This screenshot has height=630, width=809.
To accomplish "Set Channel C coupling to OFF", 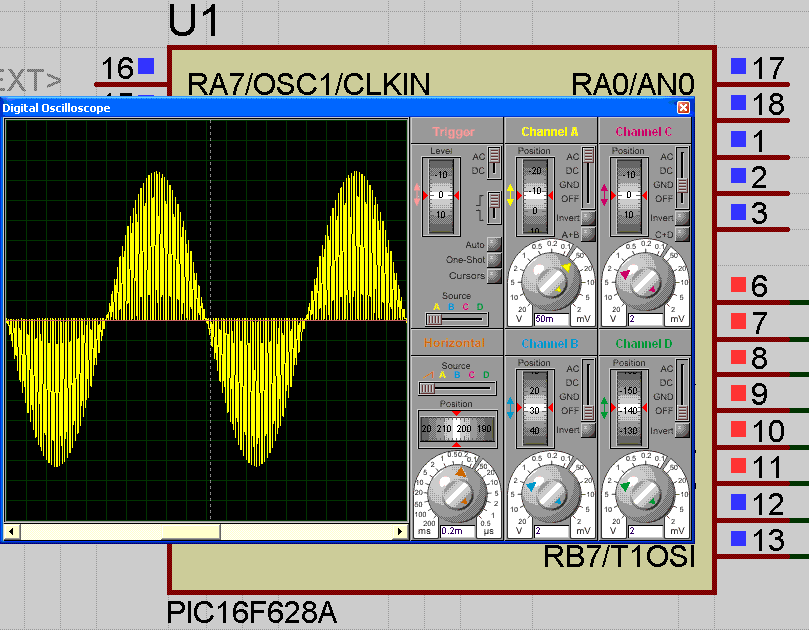I will [683, 199].
